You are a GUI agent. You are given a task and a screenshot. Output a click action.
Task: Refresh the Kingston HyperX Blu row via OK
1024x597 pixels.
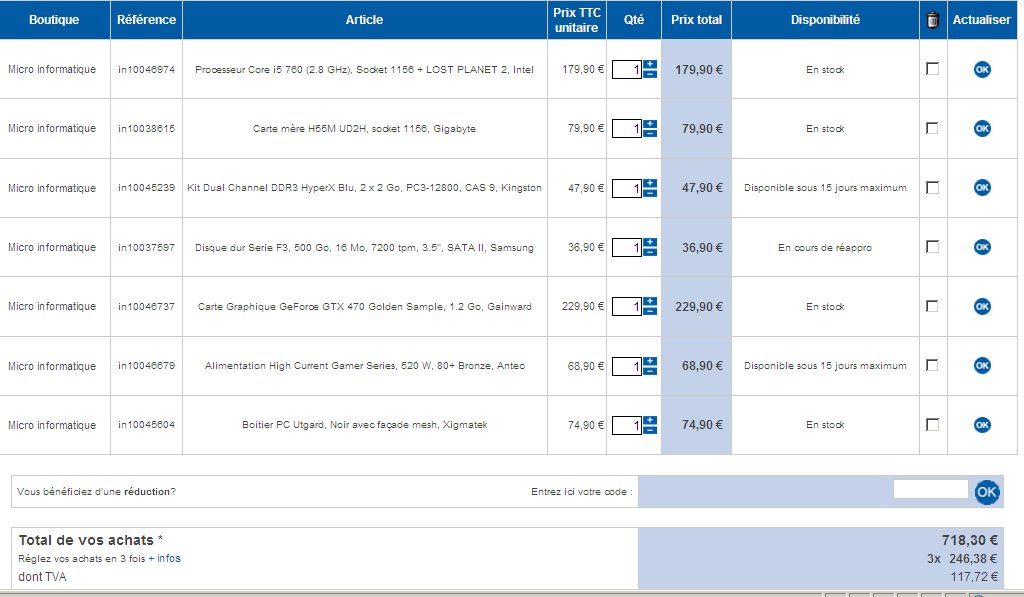click(982, 187)
